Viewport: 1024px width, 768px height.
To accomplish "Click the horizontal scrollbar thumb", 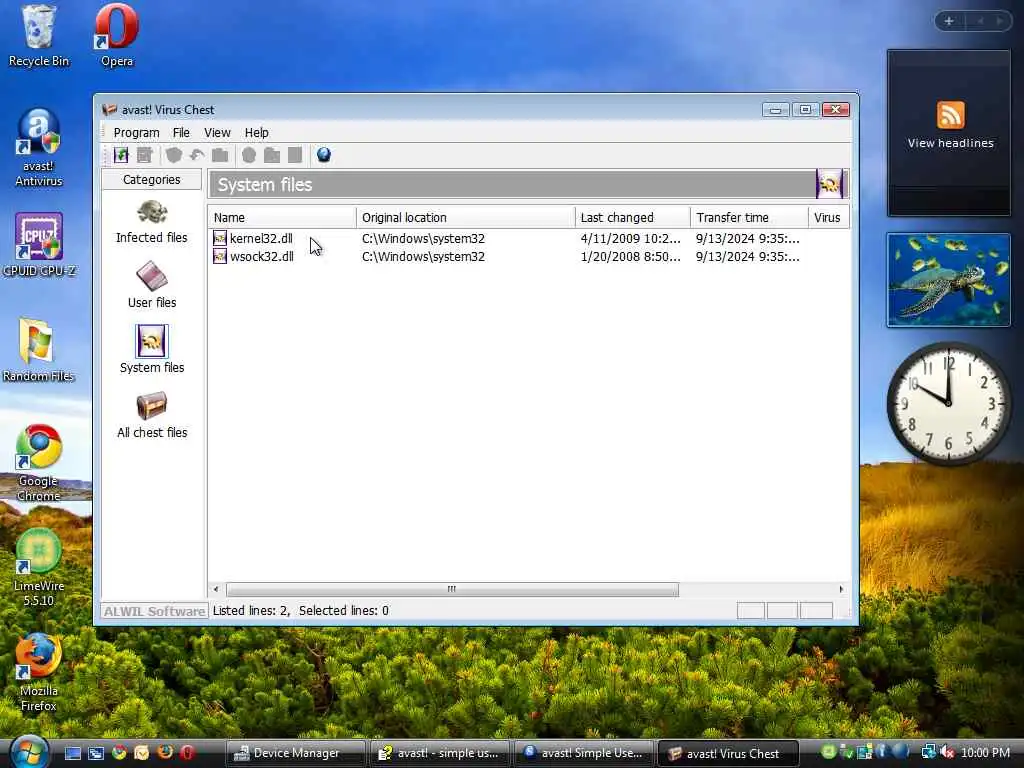I will coord(452,589).
